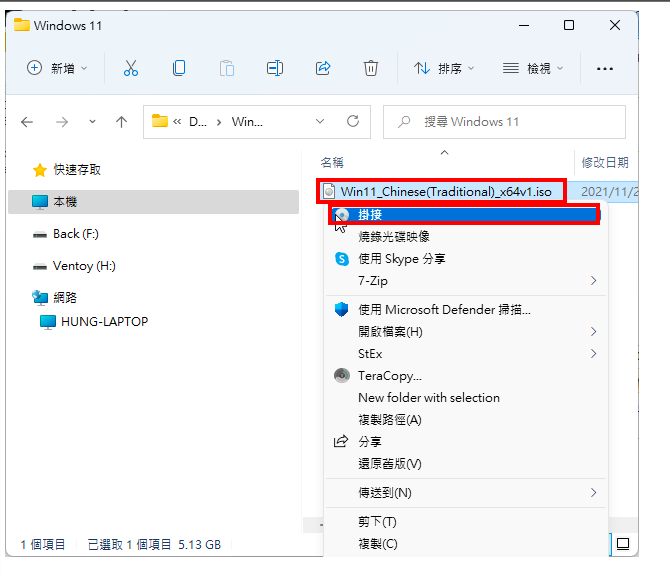Switch to large icons view button in status bar

[x=623, y=544]
